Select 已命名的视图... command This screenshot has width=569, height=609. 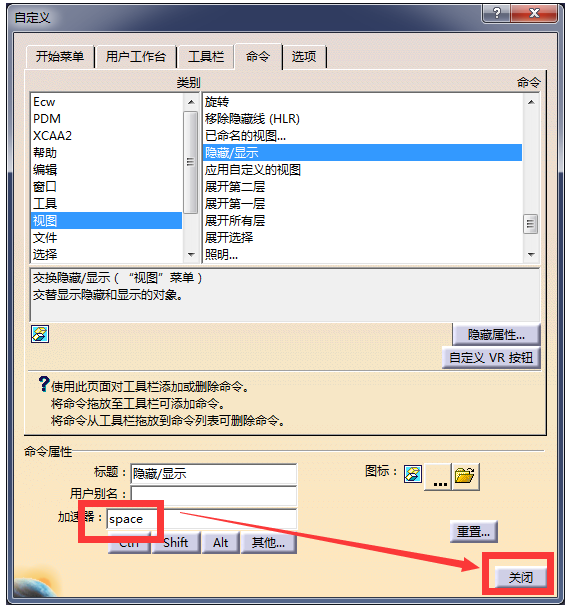click(363, 136)
